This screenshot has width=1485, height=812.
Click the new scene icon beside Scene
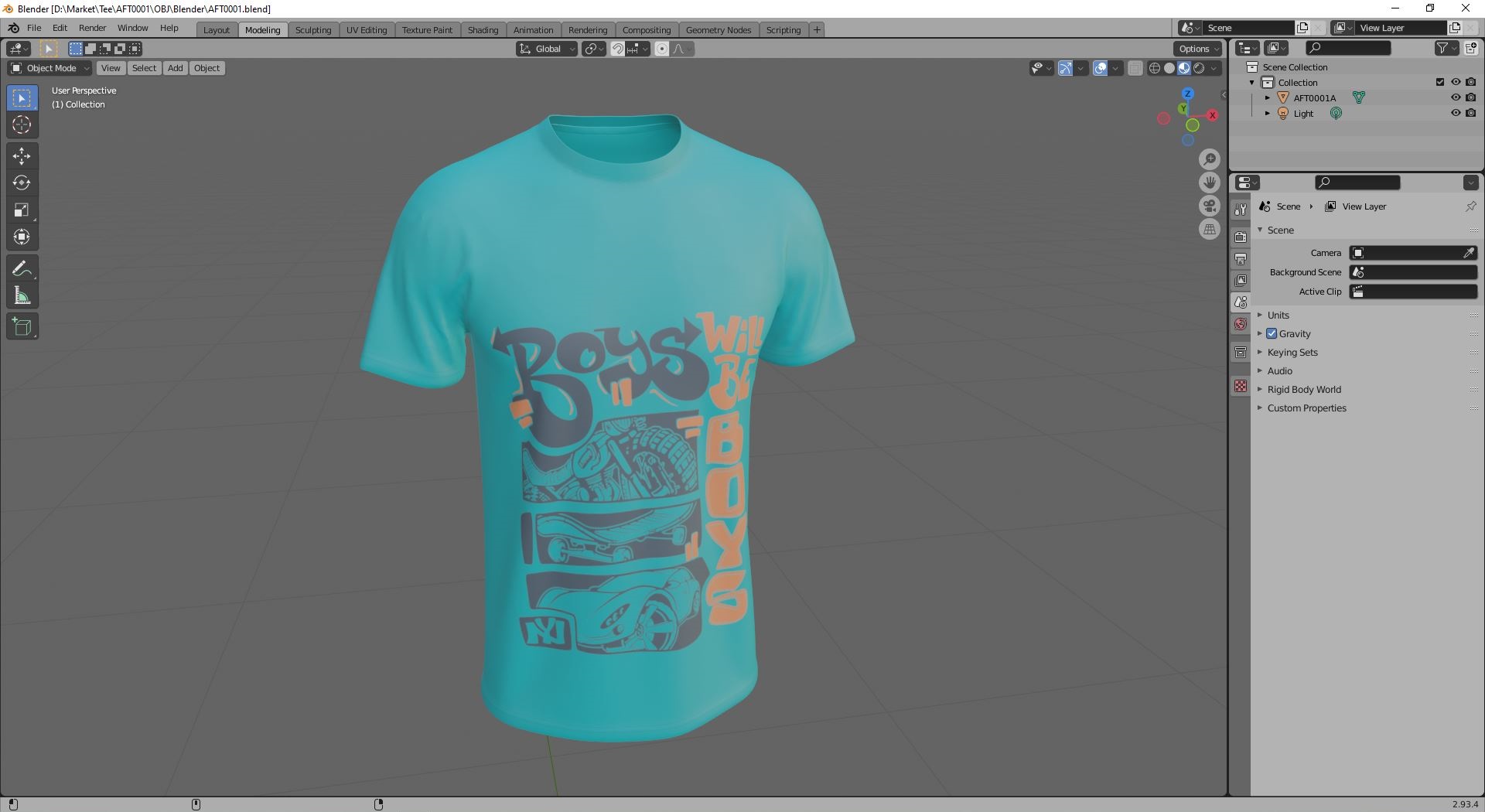point(1302,28)
